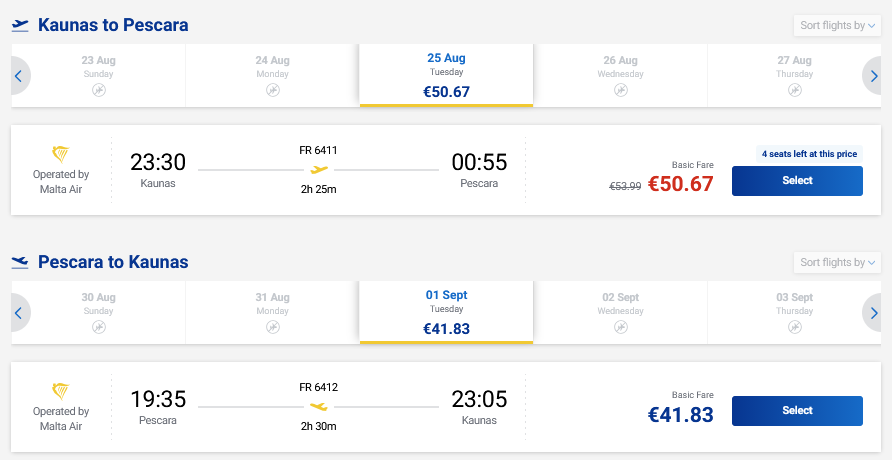Image resolution: width=892 pixels, height=460 pixels.
Task: Click the no-flight icon under 23 Aug
Action: [99, 90]
